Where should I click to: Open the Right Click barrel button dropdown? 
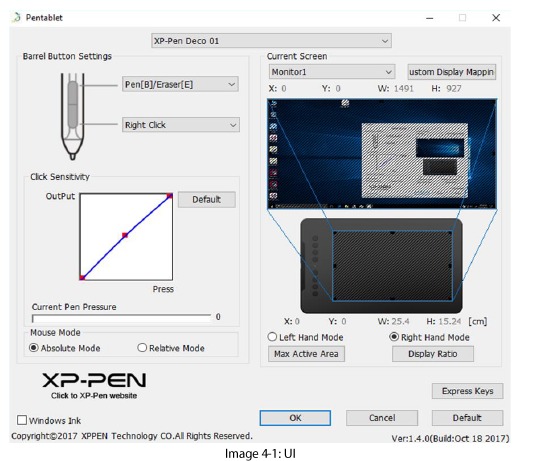(180, 125)
